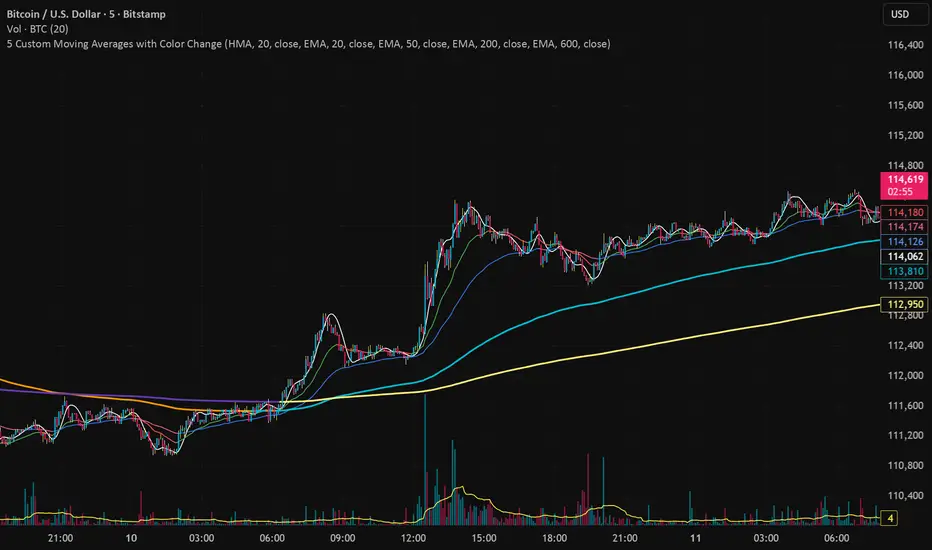Open the 5 Custom Moving Averages indicator legend
This screenshot has width=932, height=550.
(308, 43)
